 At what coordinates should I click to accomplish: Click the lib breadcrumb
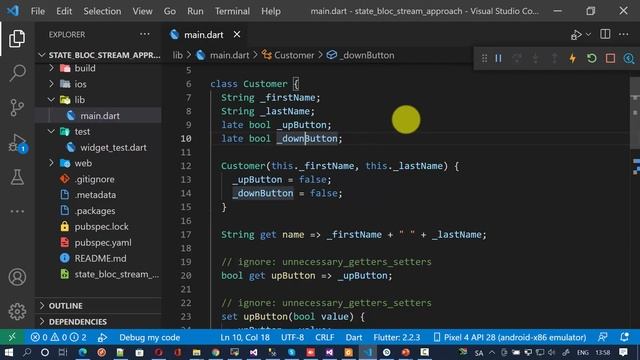point(178,55)
